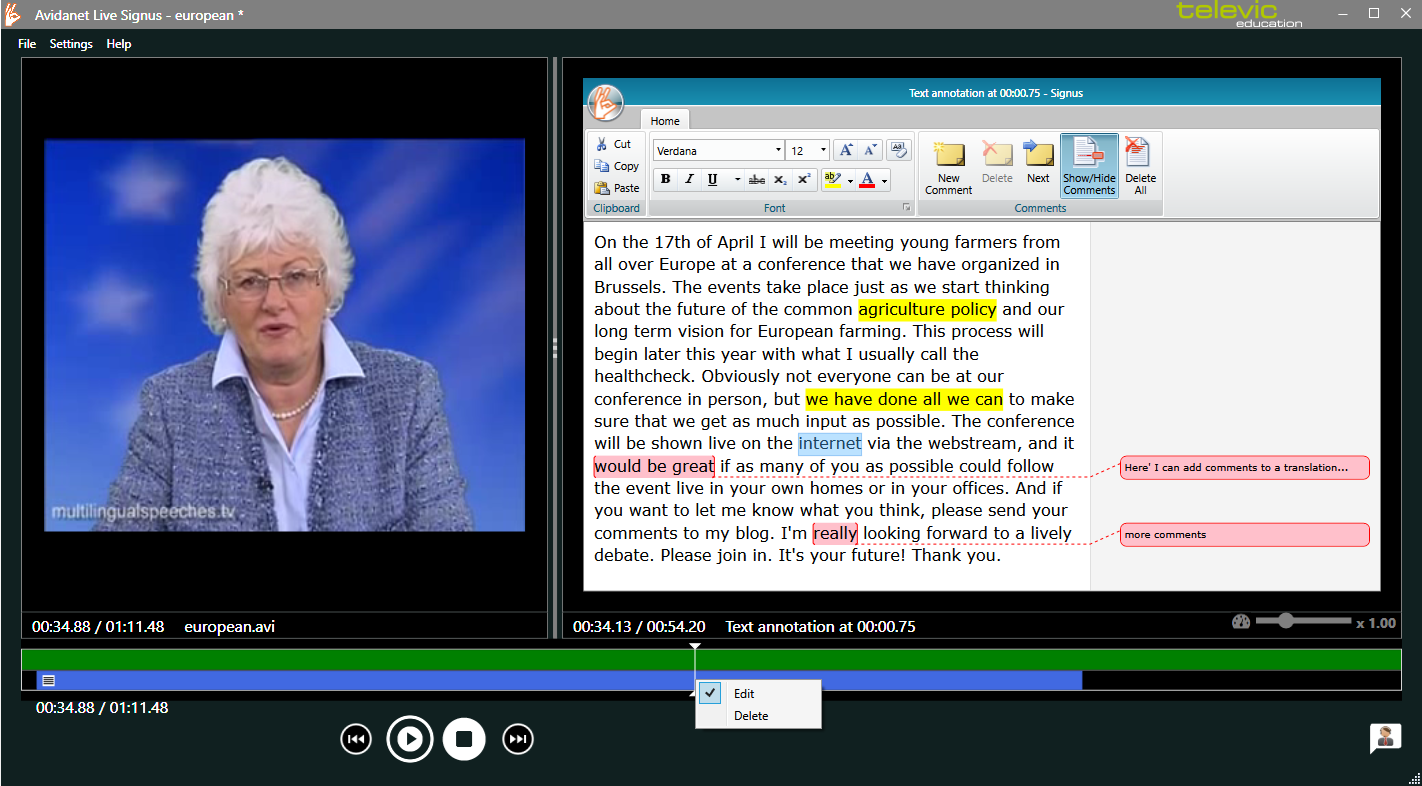Click the Avidanet app icon in title bar
This screenshot has height=786, width=1422.
click(14, 14)
